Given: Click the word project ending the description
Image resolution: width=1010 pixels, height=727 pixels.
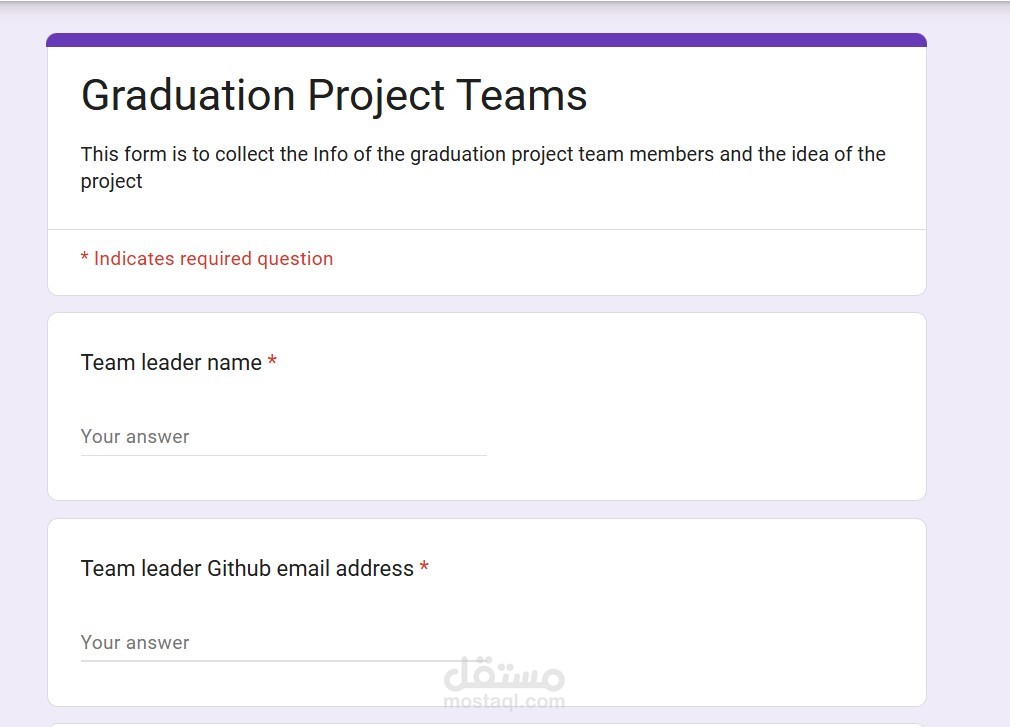Looking at the screenshot, I should [x=111, y=182].
